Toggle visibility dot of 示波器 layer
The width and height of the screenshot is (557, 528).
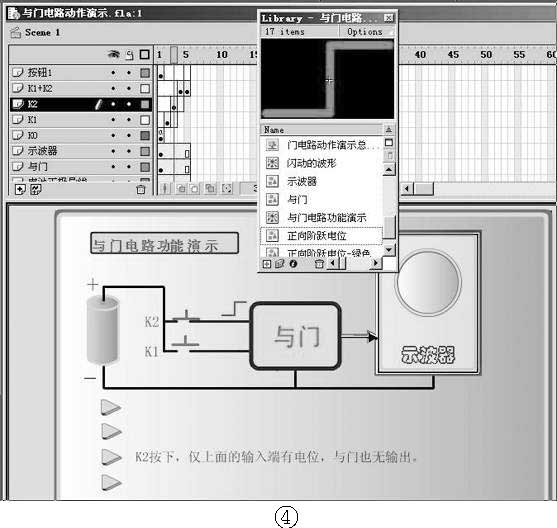(x=113, y=151)
